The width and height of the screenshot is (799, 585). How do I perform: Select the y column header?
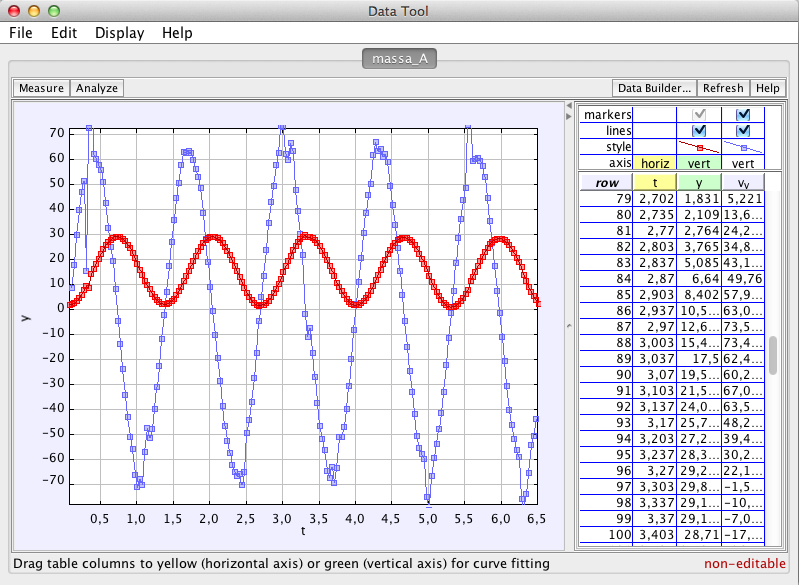(699, 182)
